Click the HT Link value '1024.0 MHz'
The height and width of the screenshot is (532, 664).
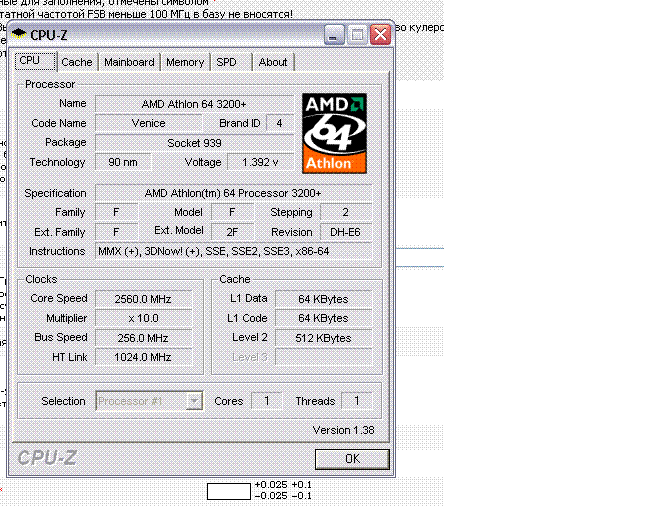[144, 357]
